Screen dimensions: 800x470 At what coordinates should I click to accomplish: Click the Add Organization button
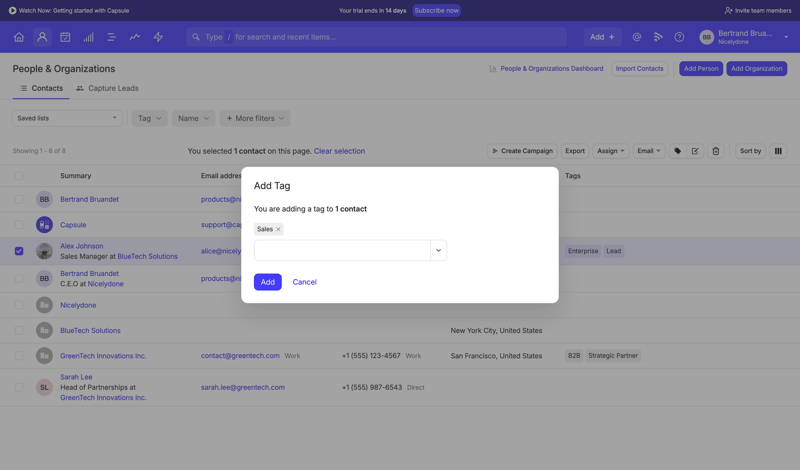tap(757, 68)
